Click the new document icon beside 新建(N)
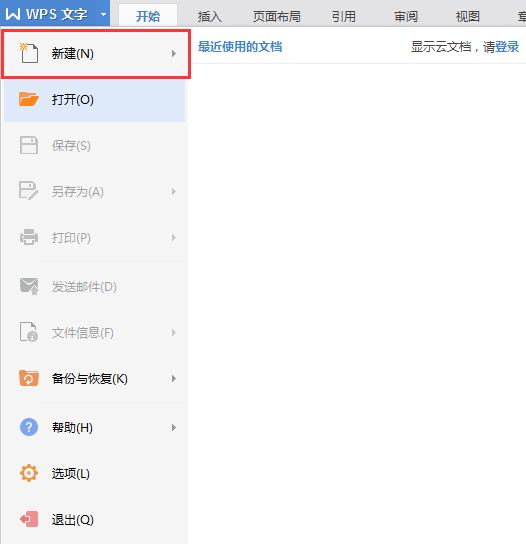The height and width of the screenshot is (544, 526). coord(28,53)
